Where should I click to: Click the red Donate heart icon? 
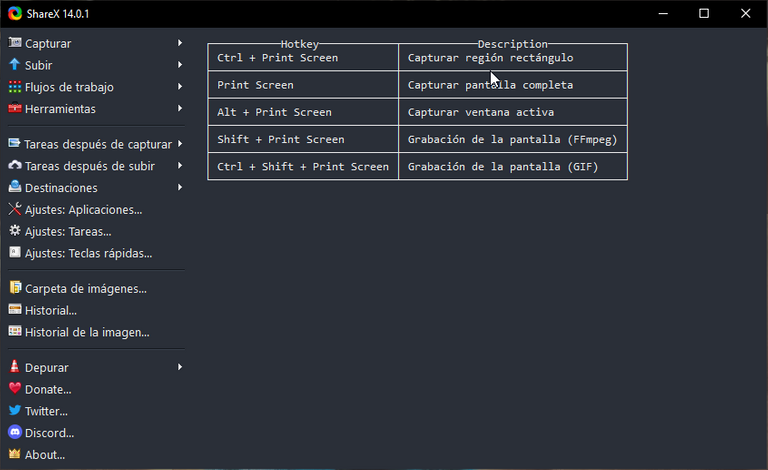tap(15, 389)
